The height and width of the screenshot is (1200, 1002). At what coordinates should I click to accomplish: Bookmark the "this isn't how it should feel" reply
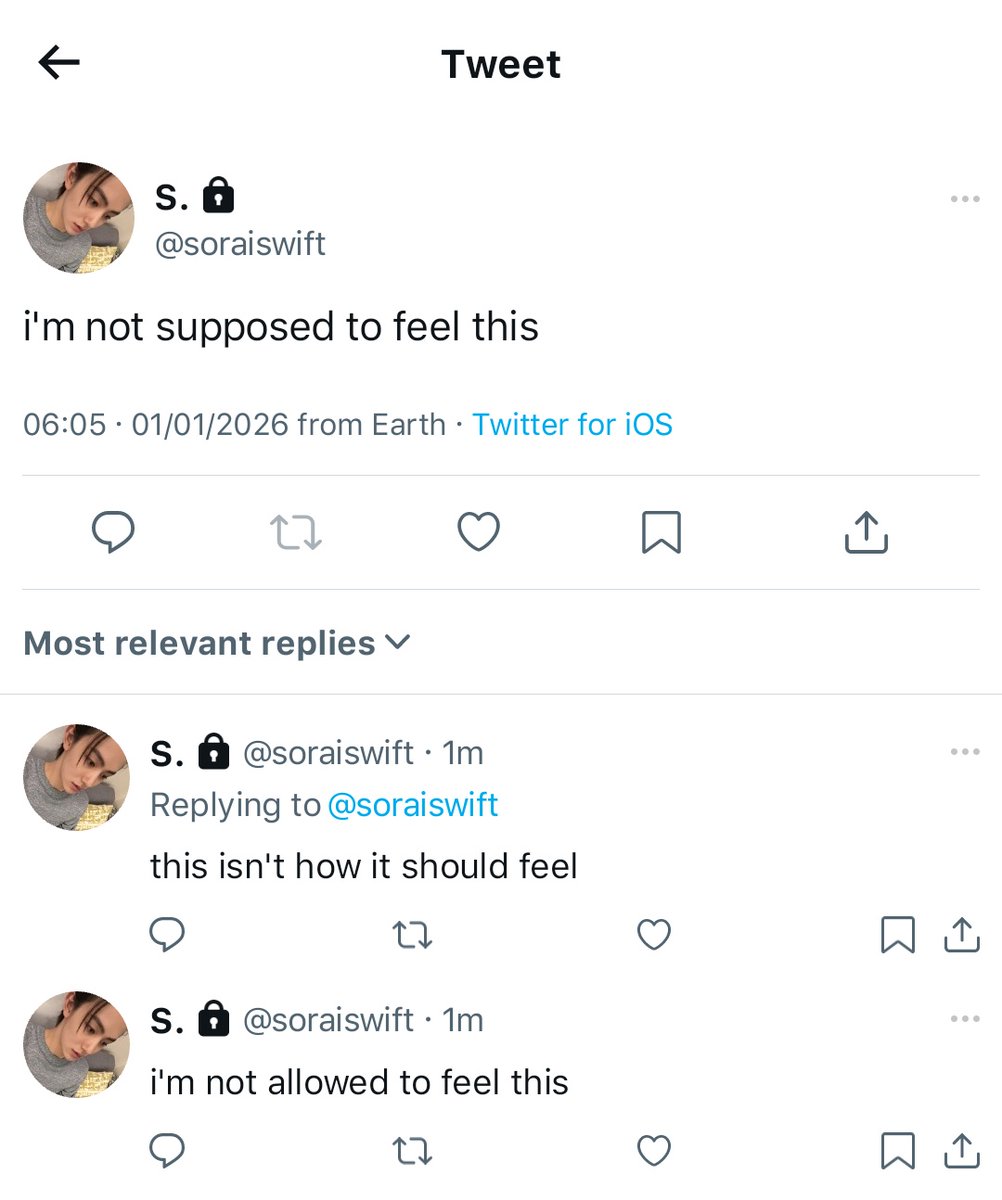(897, 935)
